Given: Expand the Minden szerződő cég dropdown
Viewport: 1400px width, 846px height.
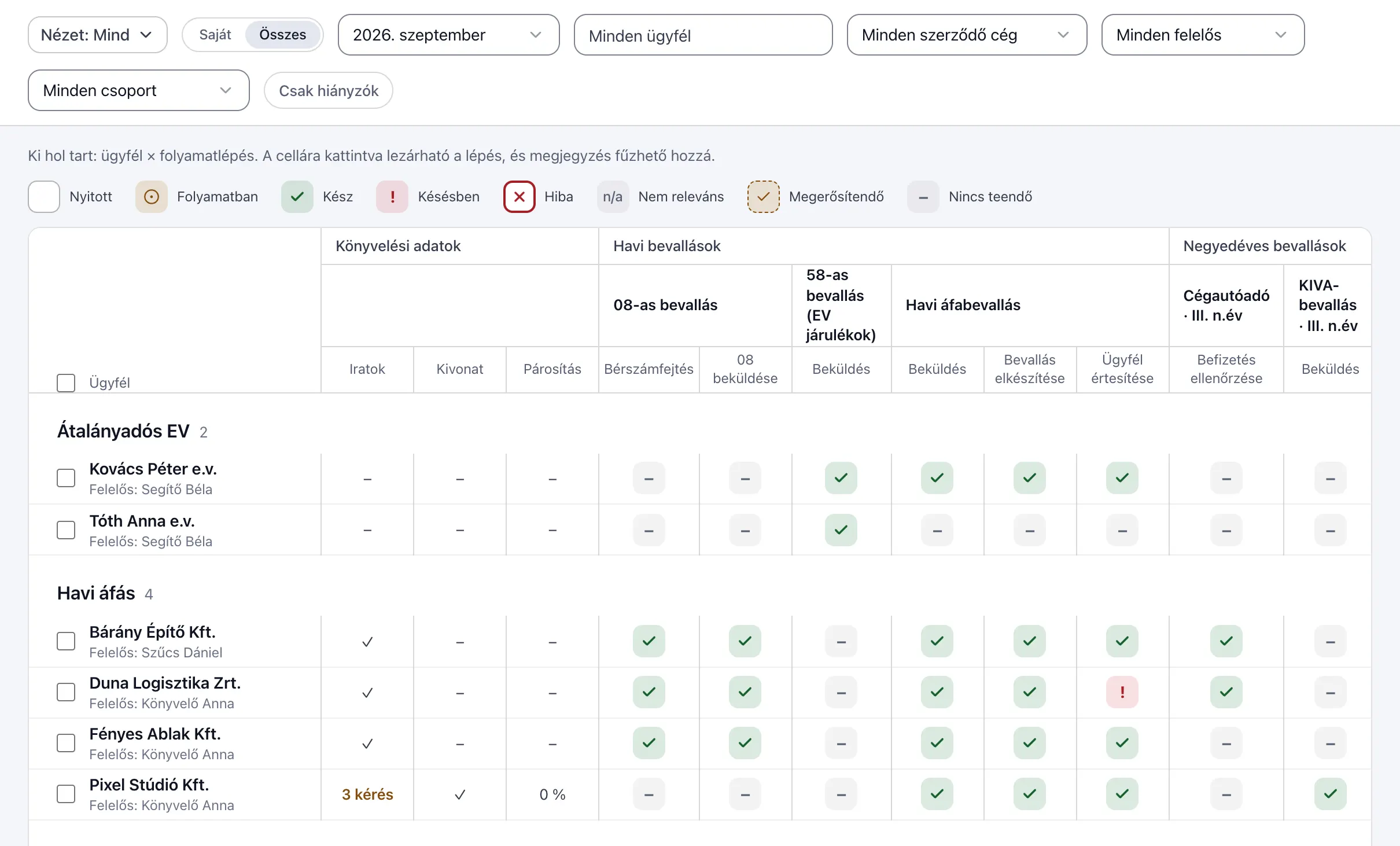Looking at the screenshot, I should (967, 35).
